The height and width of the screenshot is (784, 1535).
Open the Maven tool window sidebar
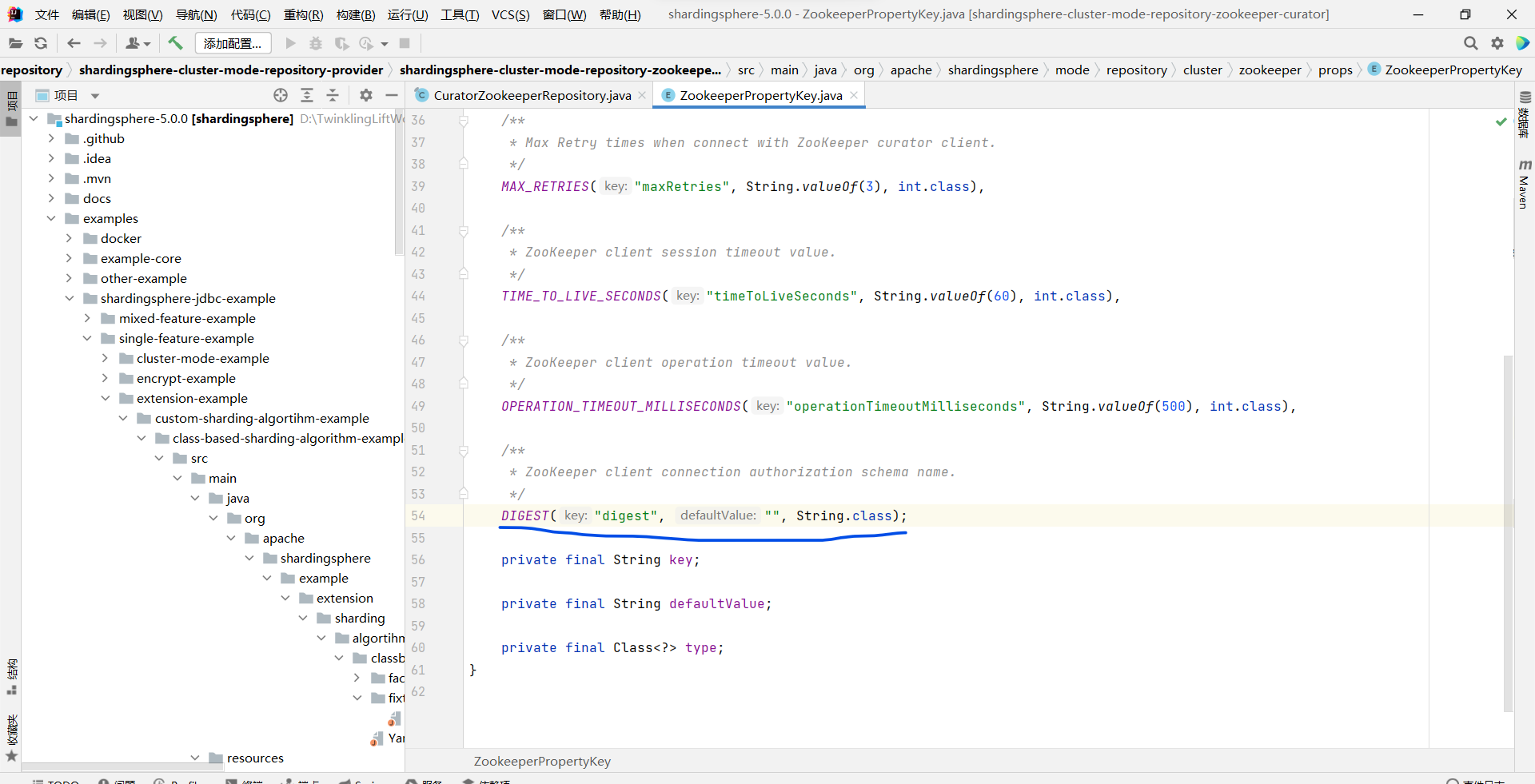tap(1525, 184)
